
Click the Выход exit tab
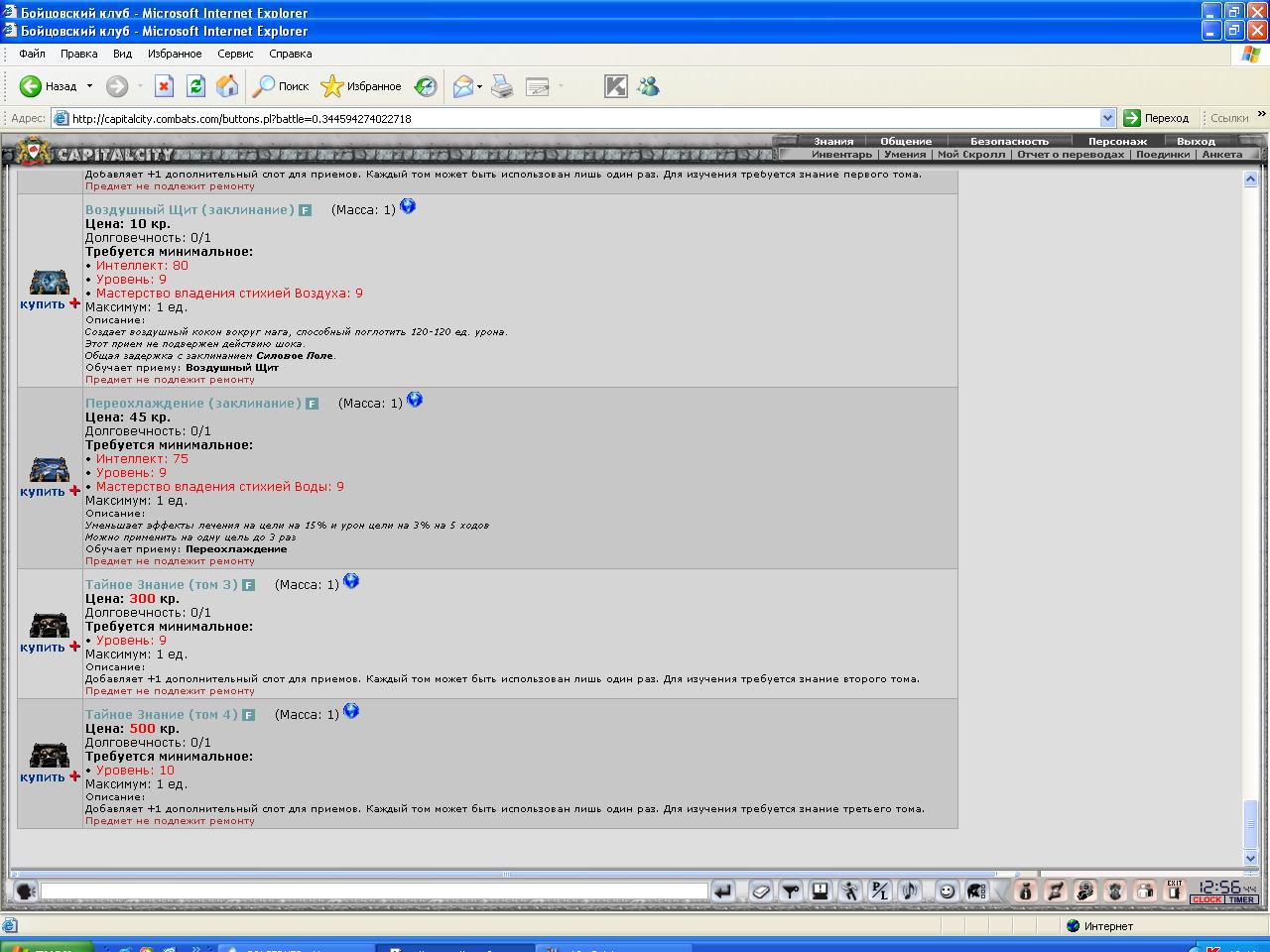click(x=1196, y=141)
